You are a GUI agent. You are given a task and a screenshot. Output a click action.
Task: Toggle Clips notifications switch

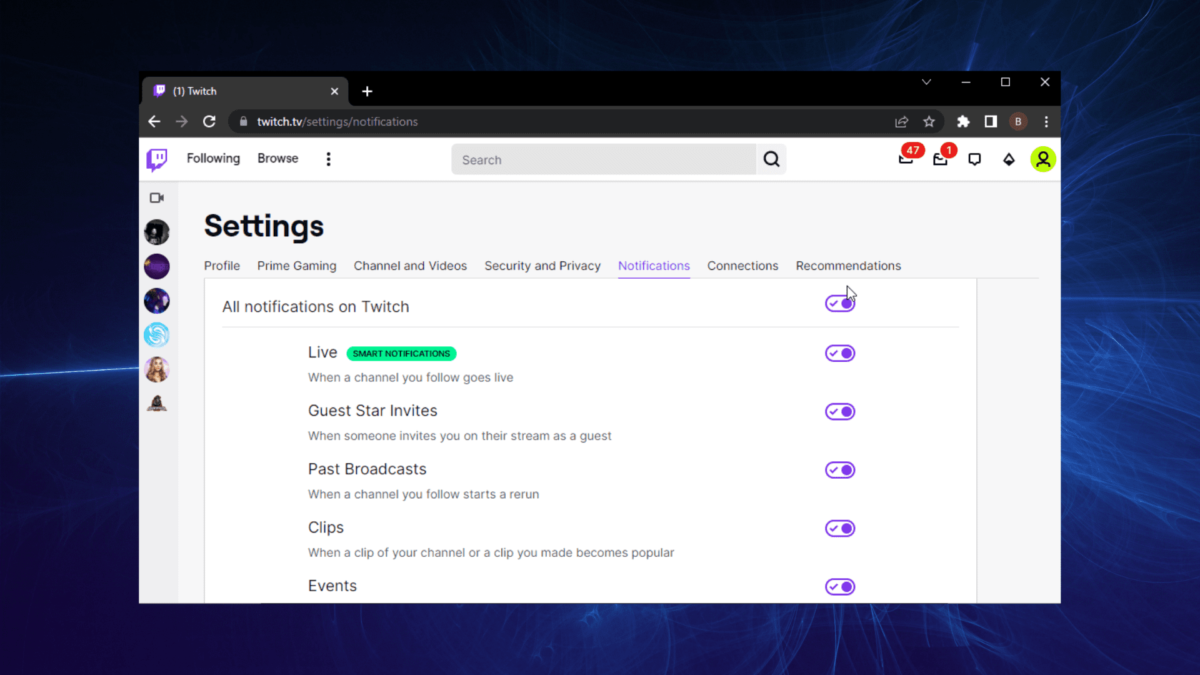tap(840, 528)
